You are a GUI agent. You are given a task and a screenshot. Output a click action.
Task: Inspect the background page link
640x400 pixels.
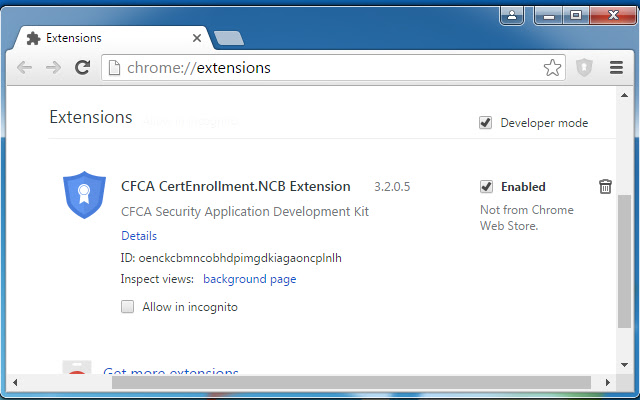250,279
